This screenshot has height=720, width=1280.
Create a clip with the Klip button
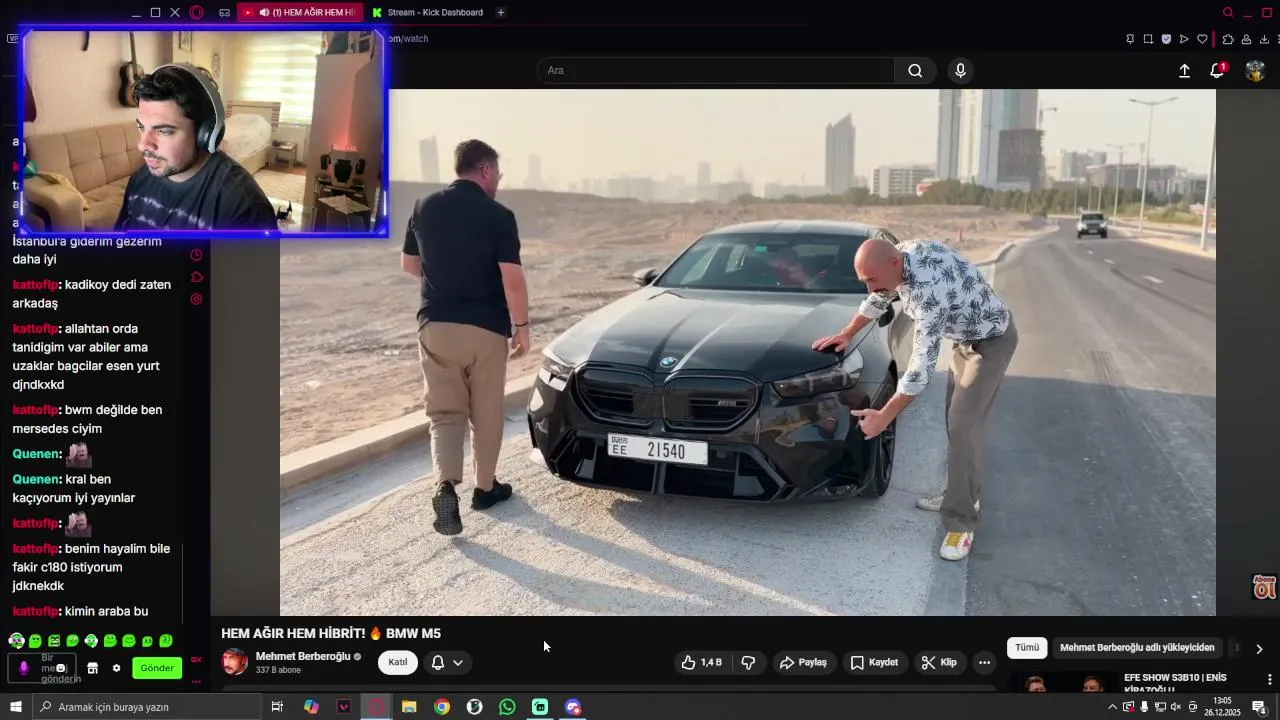coord(939,662)
